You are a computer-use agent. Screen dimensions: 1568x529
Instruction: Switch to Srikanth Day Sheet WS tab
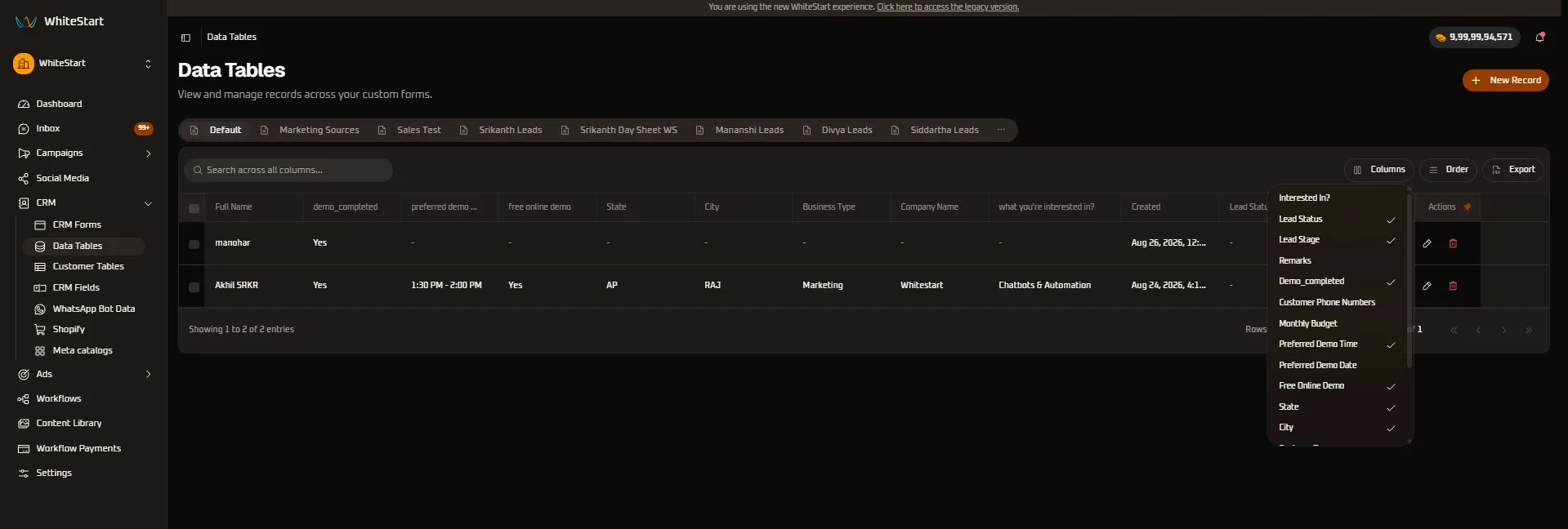tap(619, 130)
